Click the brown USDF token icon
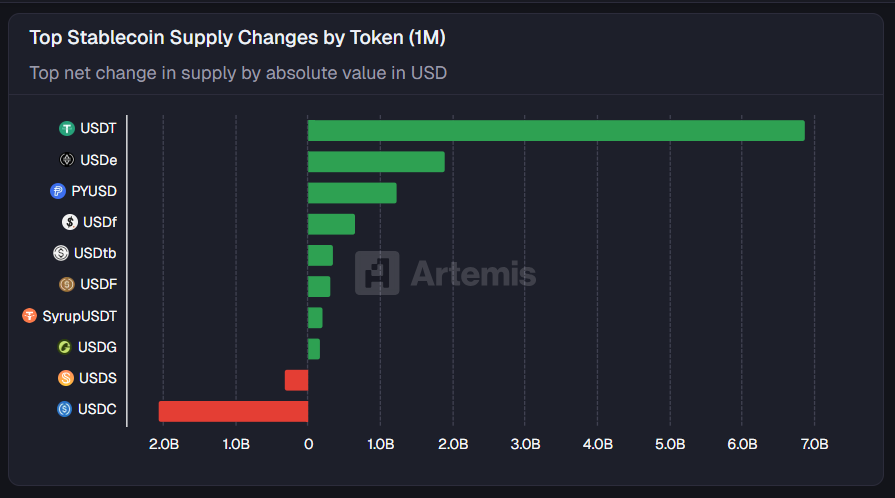The height and width of the screenshot is (498, 895). coord(67,284)
